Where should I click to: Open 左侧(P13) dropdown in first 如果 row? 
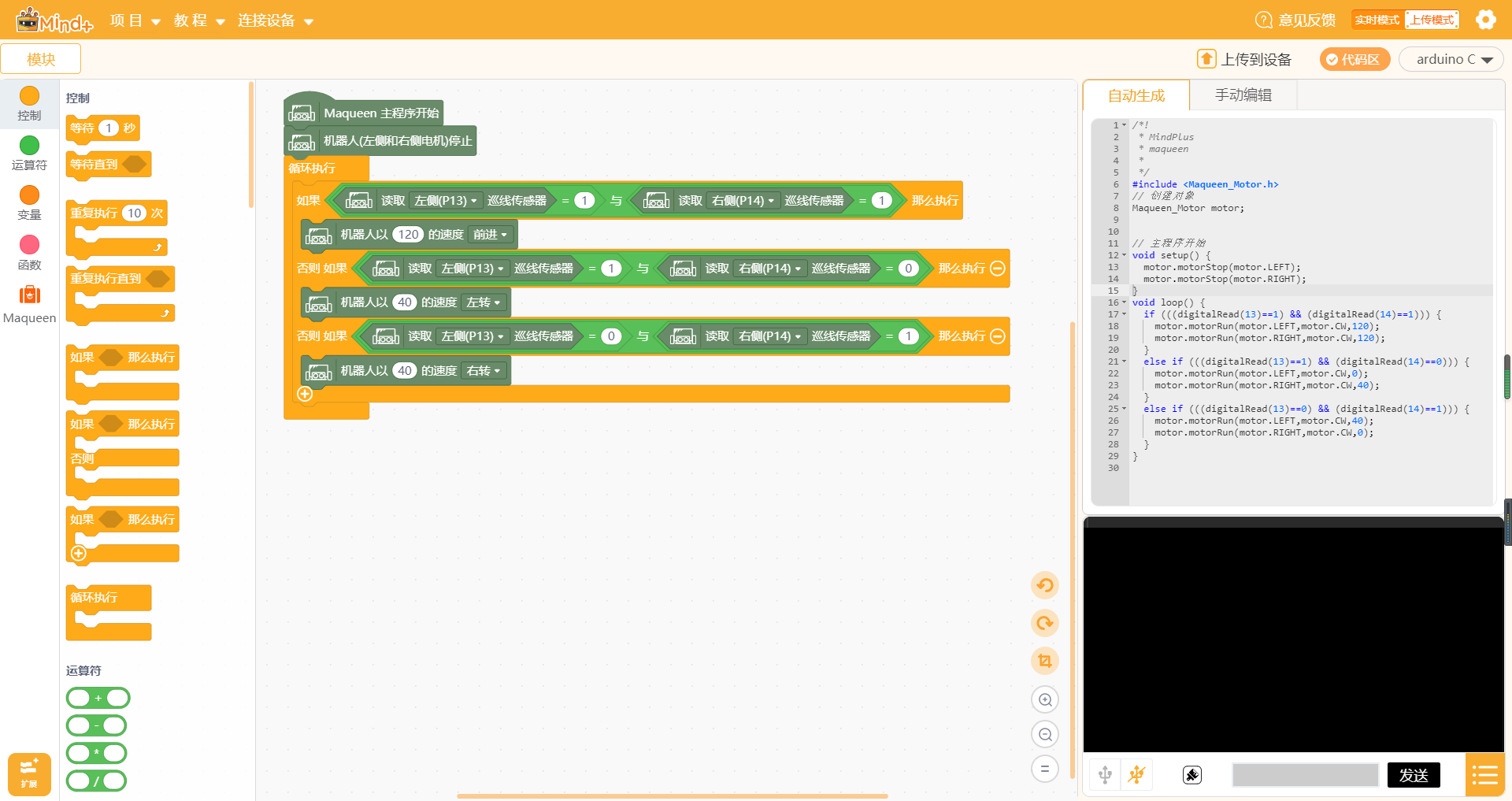[446, 201]
